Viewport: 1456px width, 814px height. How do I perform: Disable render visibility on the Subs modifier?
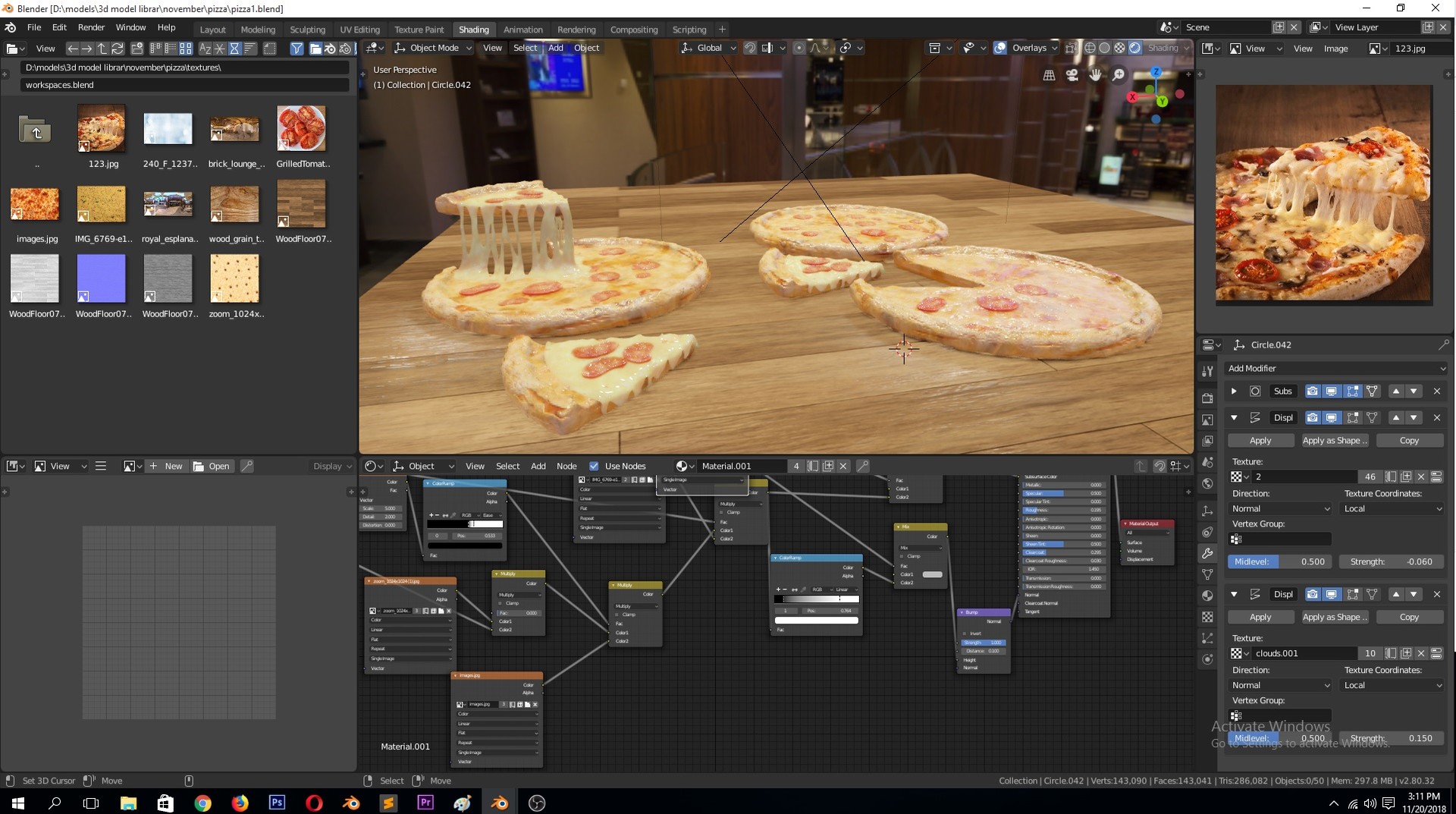coord(1313,391)
